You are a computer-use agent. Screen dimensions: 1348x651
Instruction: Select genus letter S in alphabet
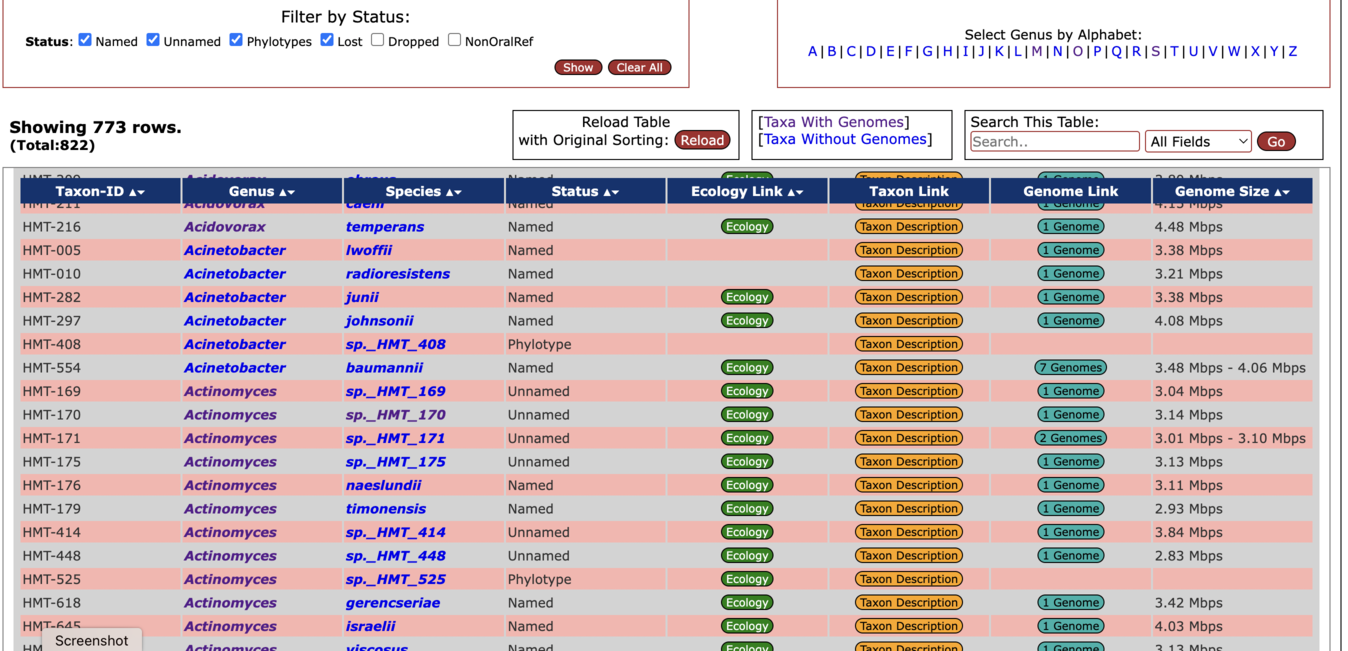[1155, 51]
